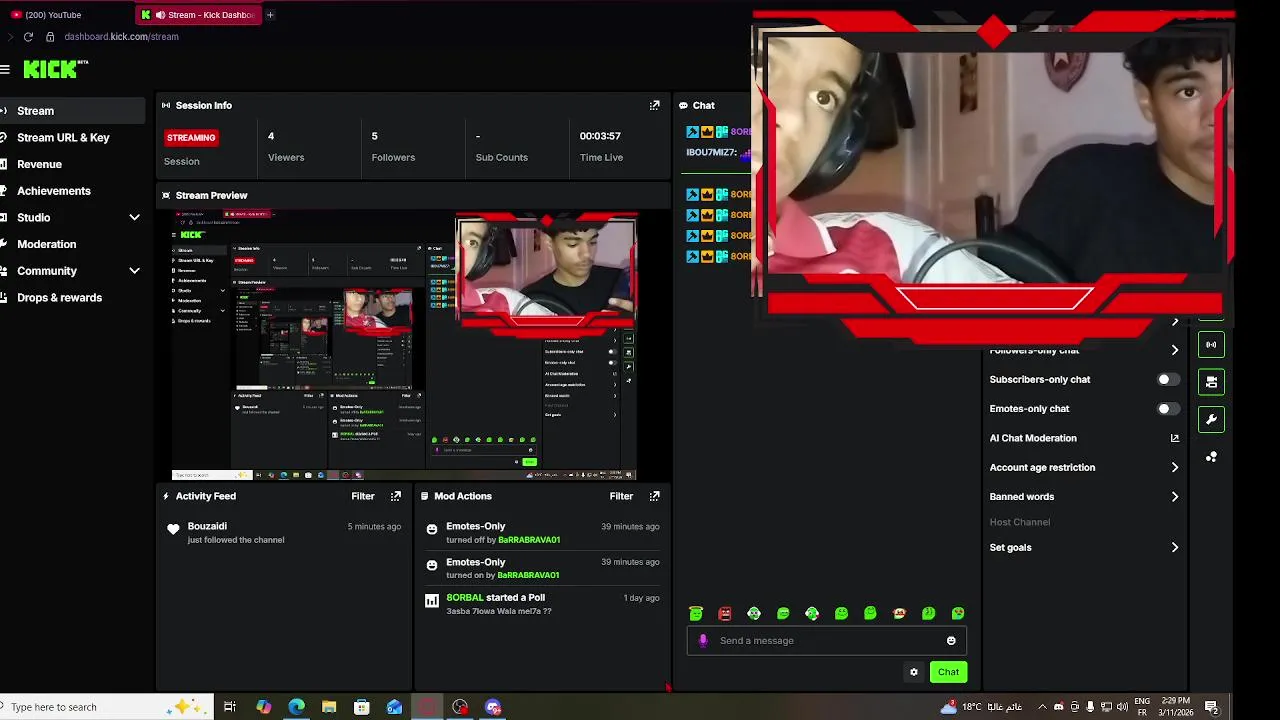Screen dimensions: 1280x720
Task: Click the three-dots cluster icon in right sidebar
Action: (1211, 457)
